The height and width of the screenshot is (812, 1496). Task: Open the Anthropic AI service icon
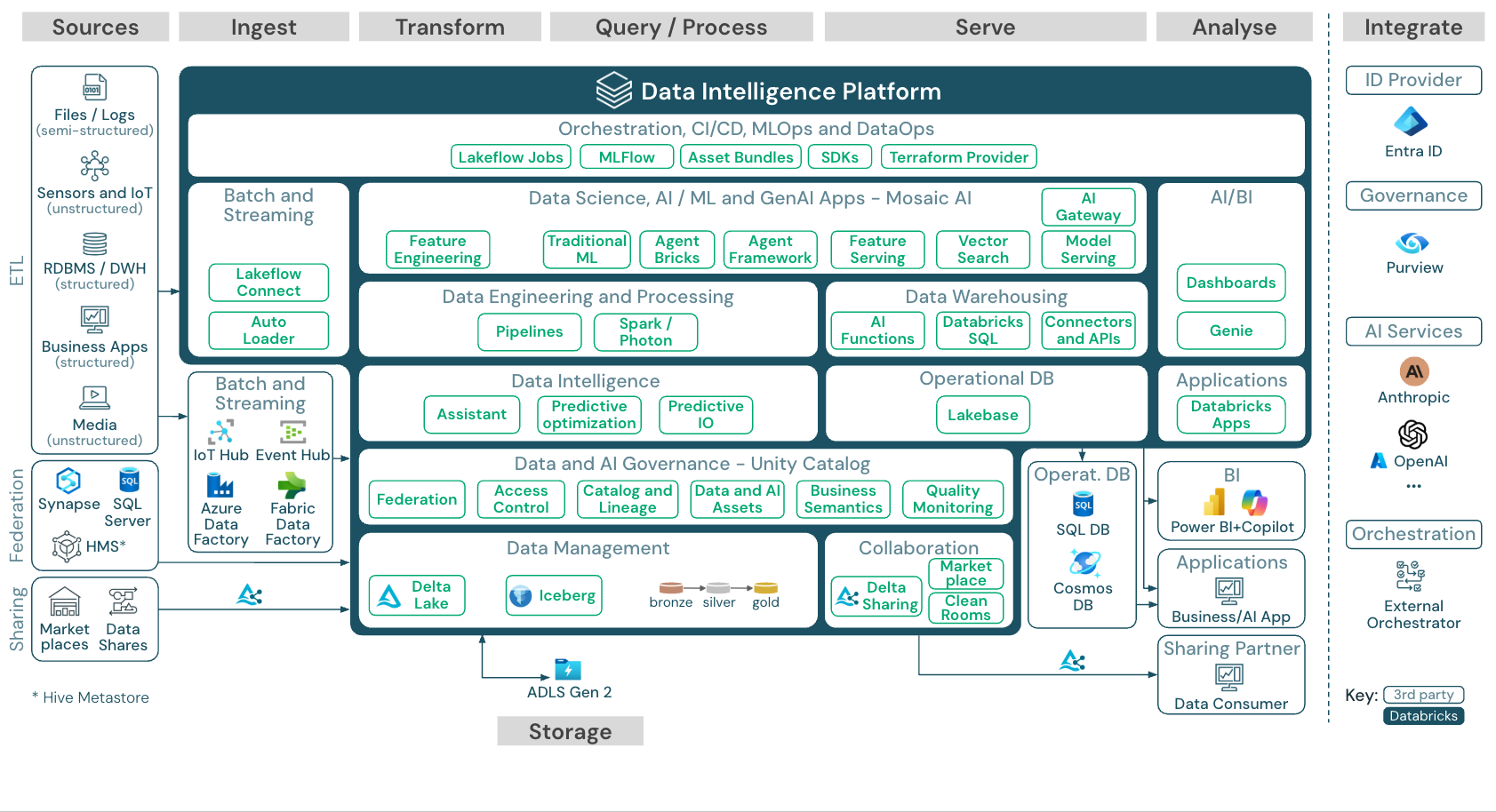pos(1413,371)
